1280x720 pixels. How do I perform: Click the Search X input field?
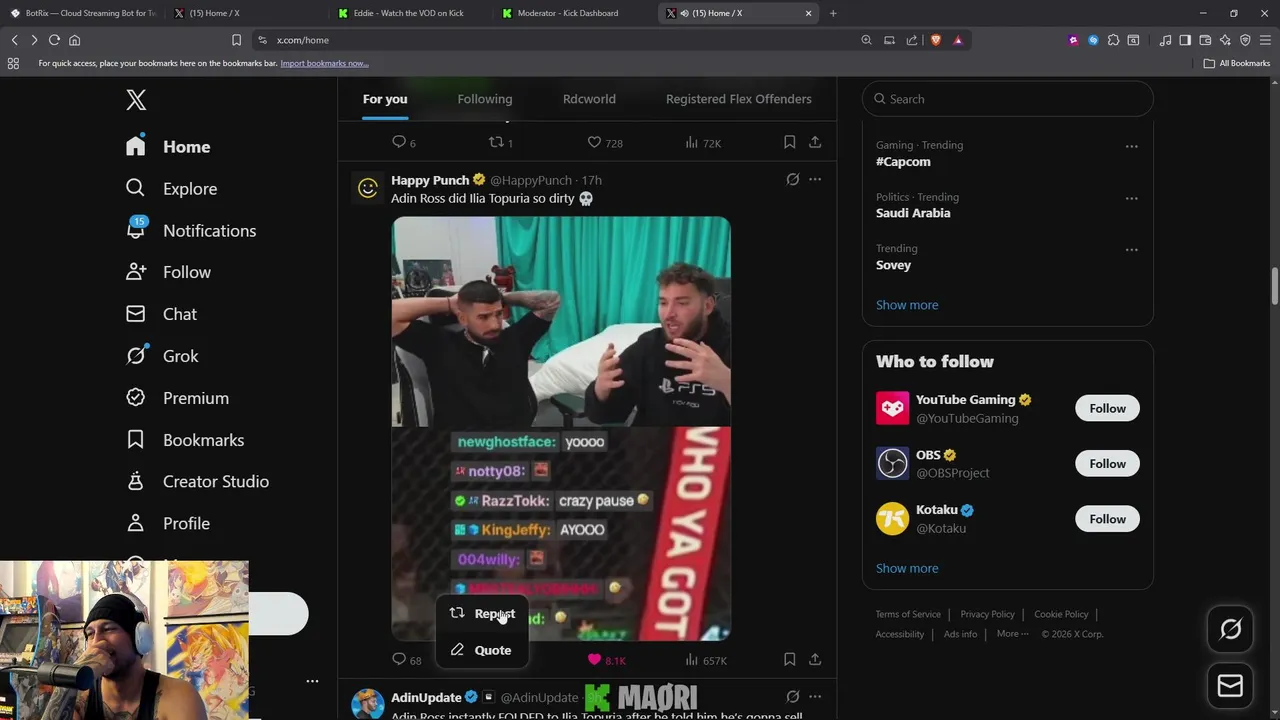pyautogui.click(x=1008, y=99)
